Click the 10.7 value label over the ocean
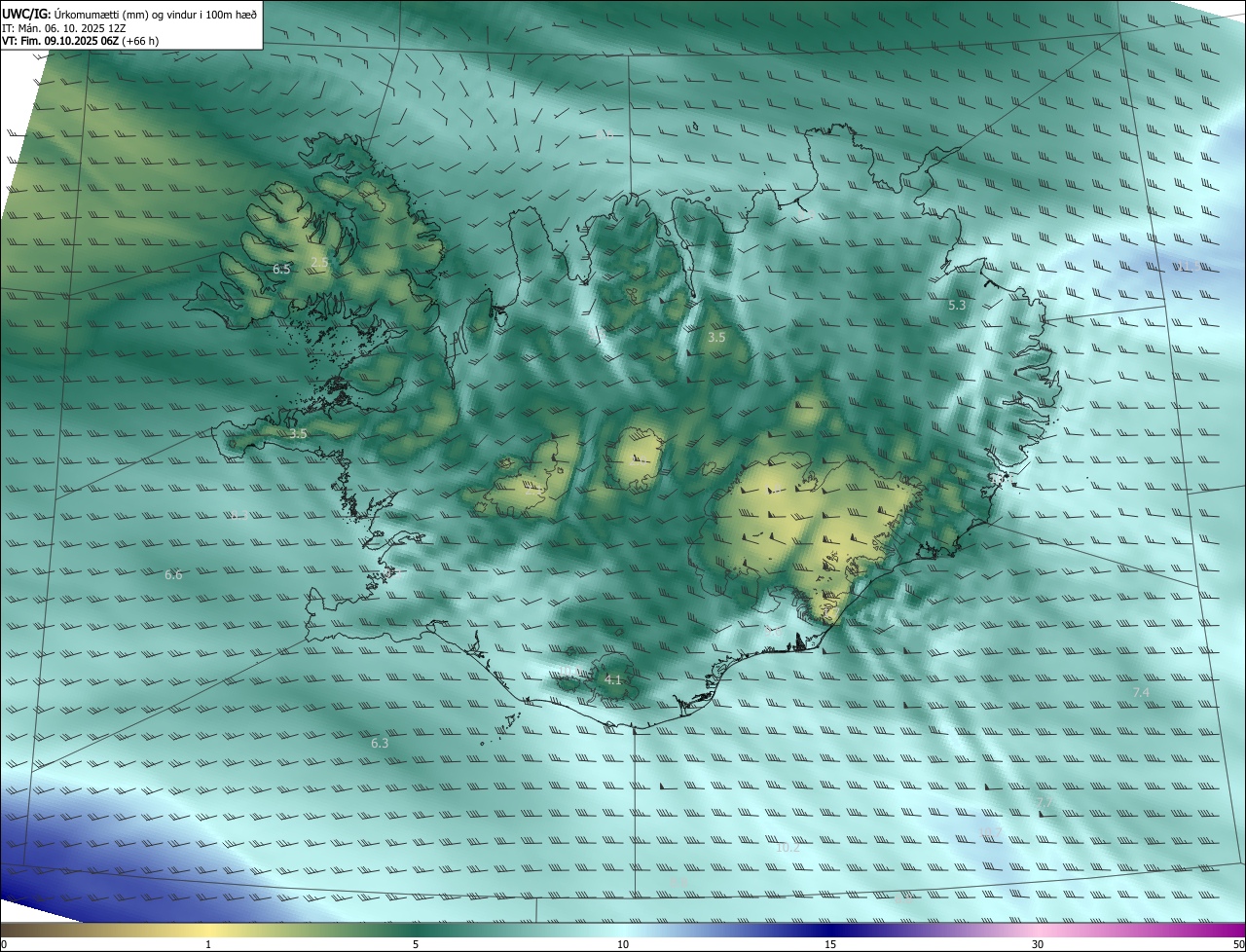The width and height of the screenshot is (1246, 952). point(990,832)
